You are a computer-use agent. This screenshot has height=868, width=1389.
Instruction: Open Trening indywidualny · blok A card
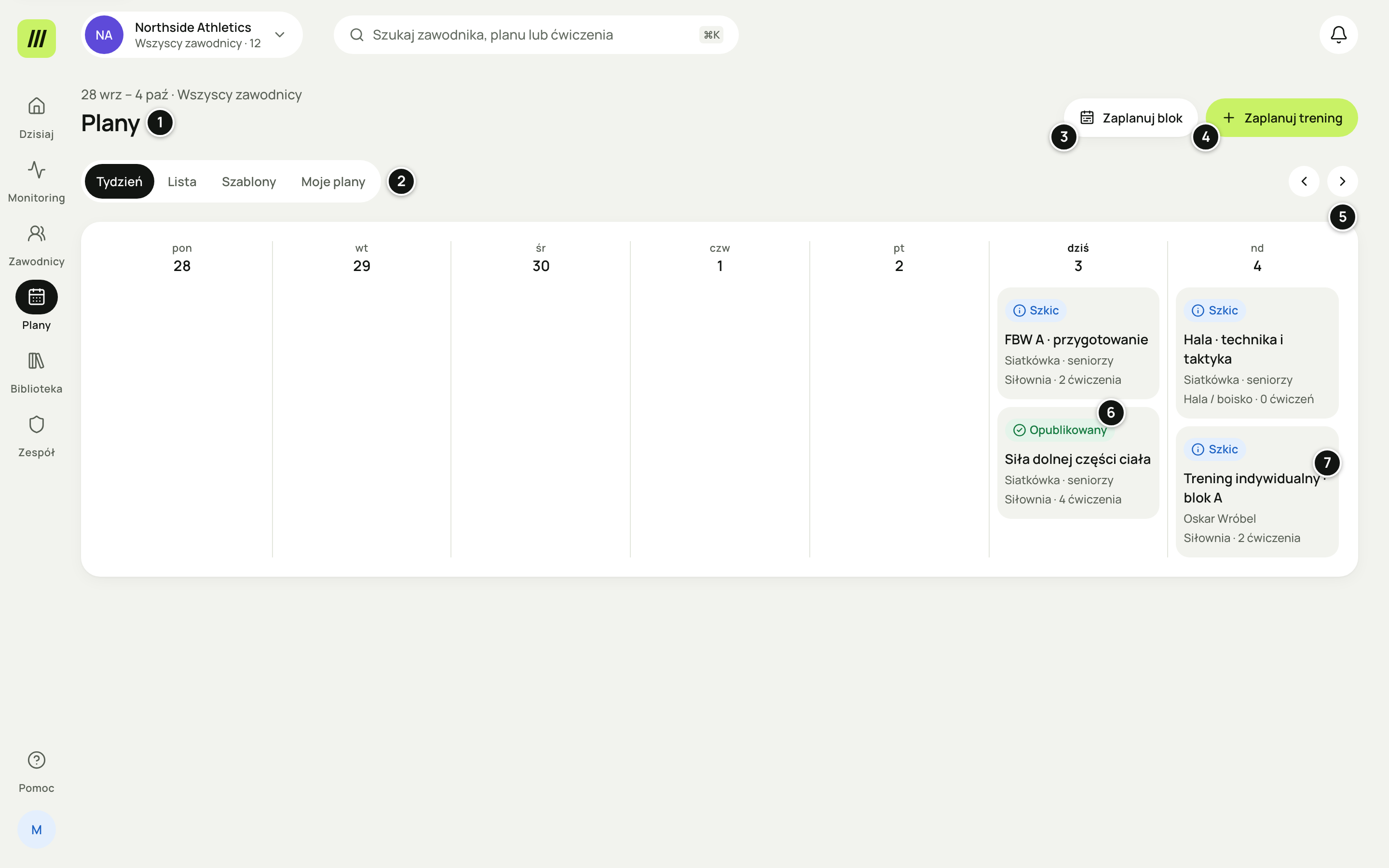point(1257,492)
